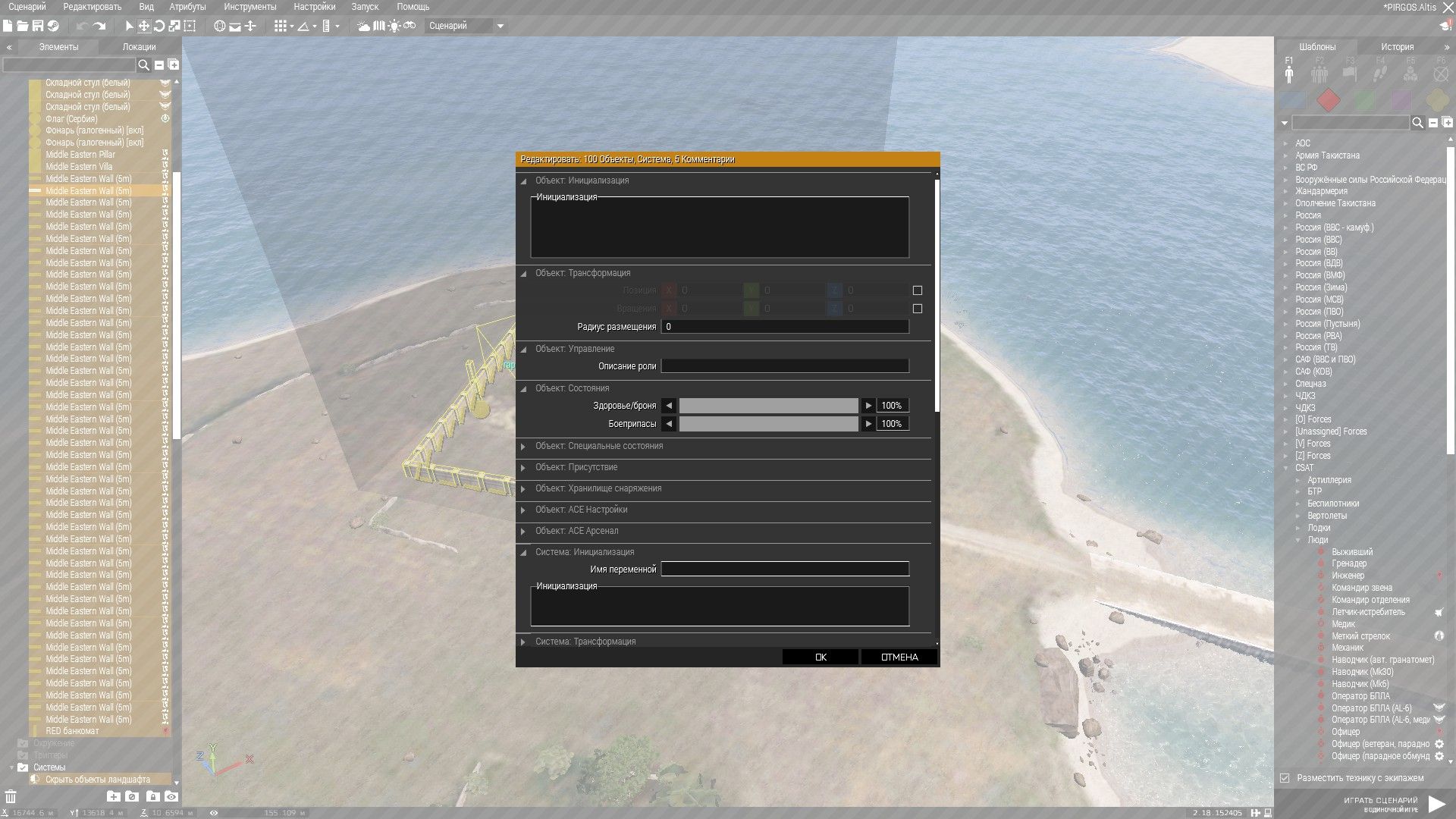Expand 'Объект: ACE Настройки' section
The image size is (1456, 819).
[523, 510]
